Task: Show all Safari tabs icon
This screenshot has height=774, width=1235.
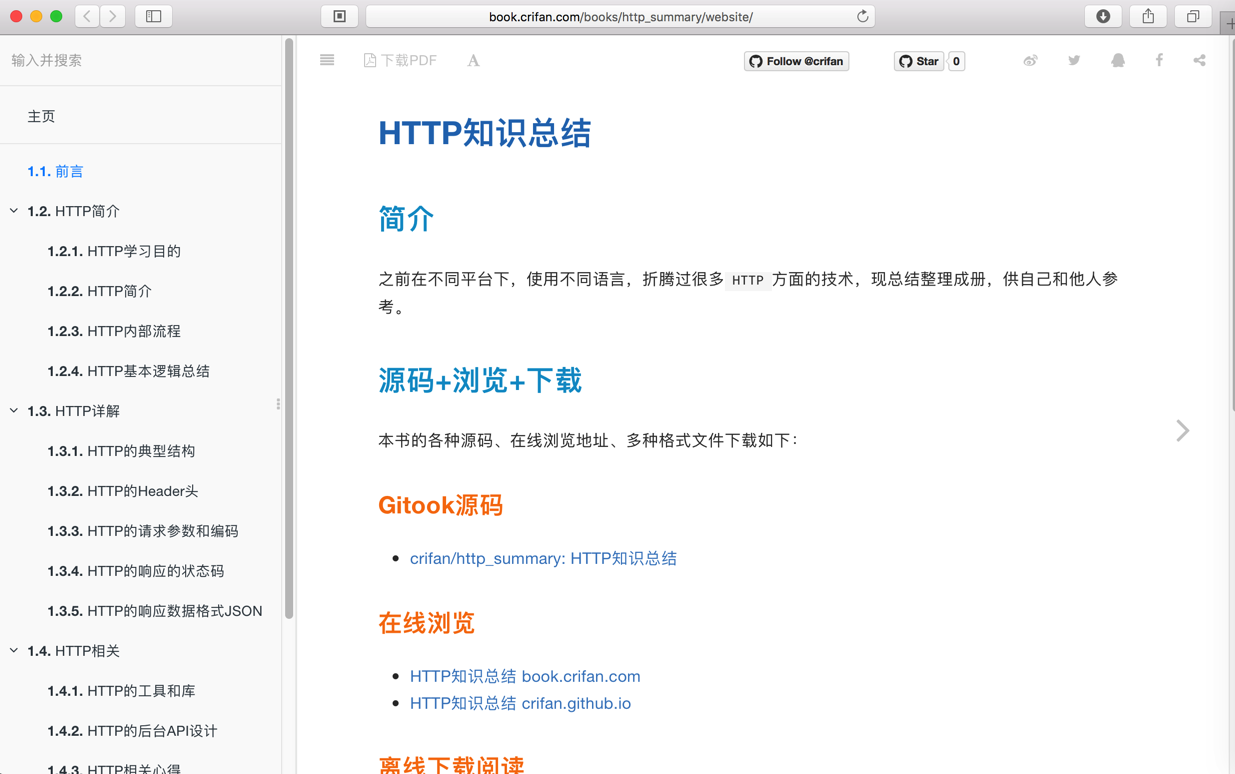Action: [x=1193, y=16]
